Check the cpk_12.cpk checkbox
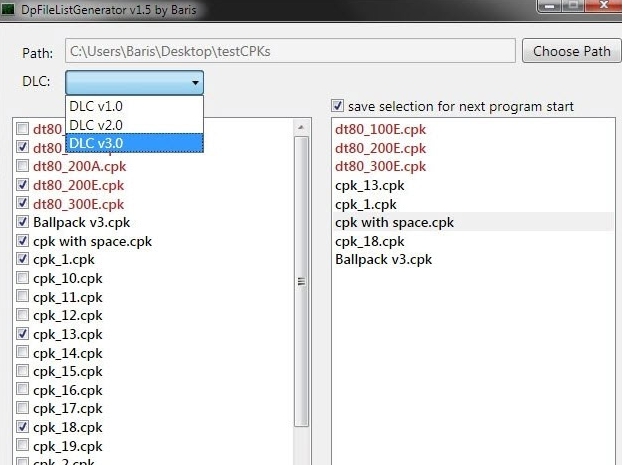 (22, 315)
